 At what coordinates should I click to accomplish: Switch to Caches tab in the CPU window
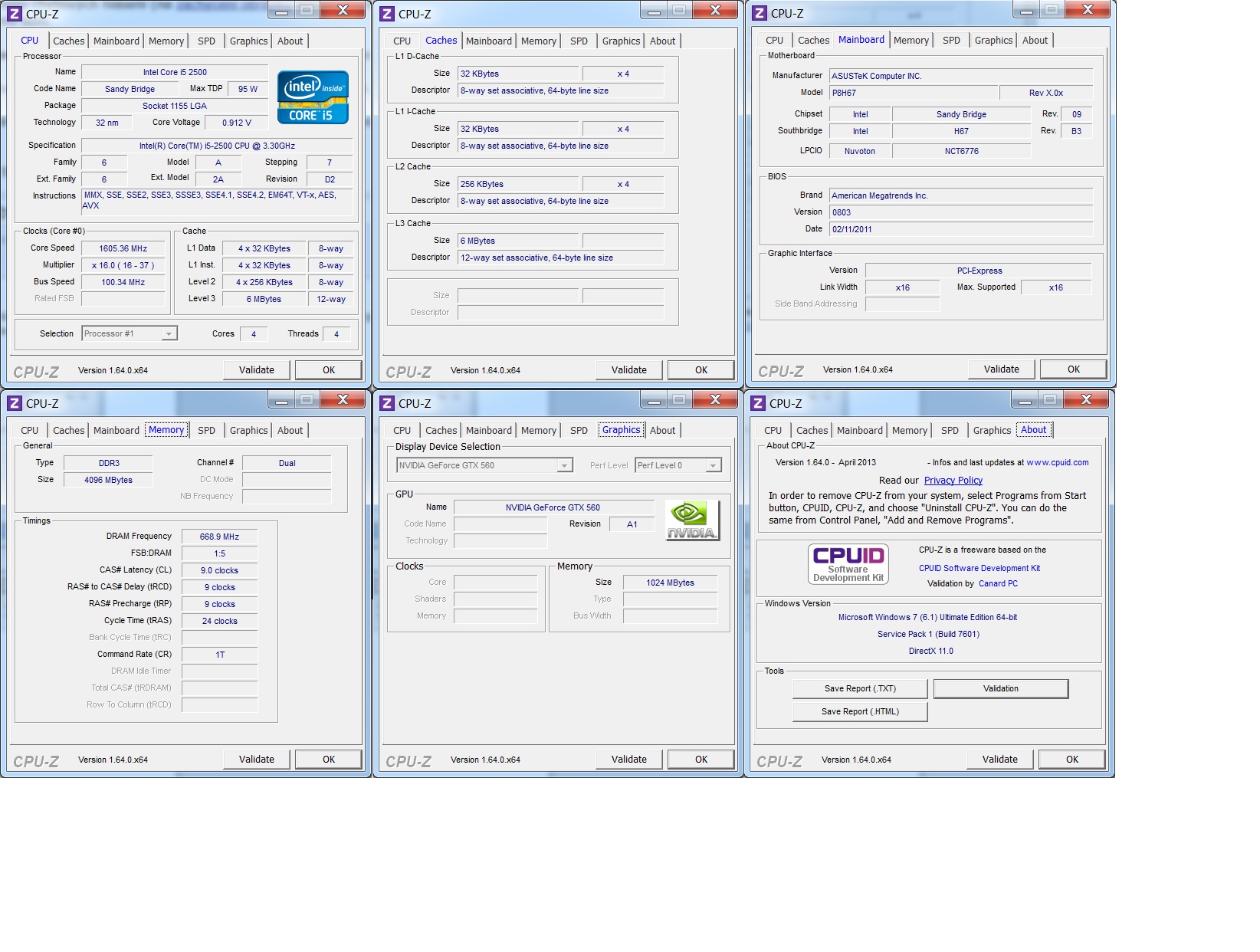pos(69,41)
